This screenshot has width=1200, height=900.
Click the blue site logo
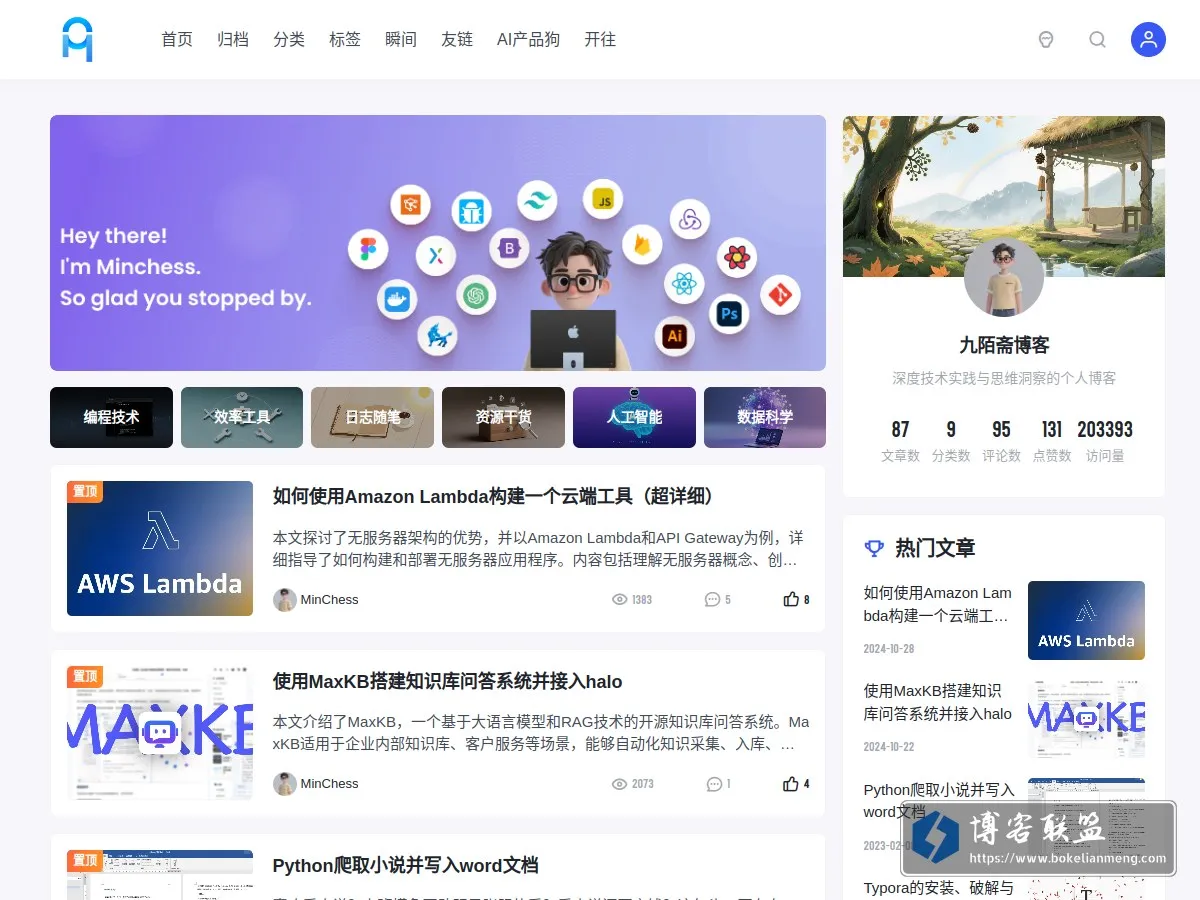[x=77, y=40]
